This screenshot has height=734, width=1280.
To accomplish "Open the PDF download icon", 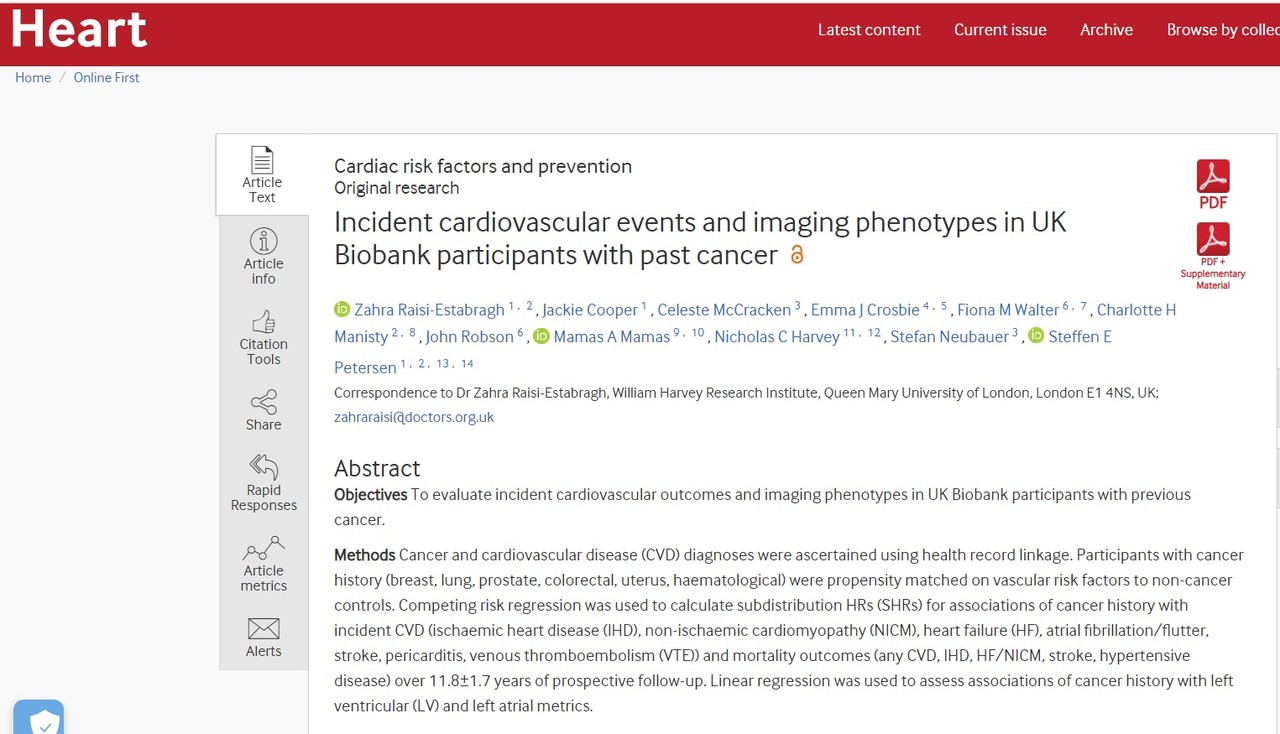I will [x=1213, y=177].
